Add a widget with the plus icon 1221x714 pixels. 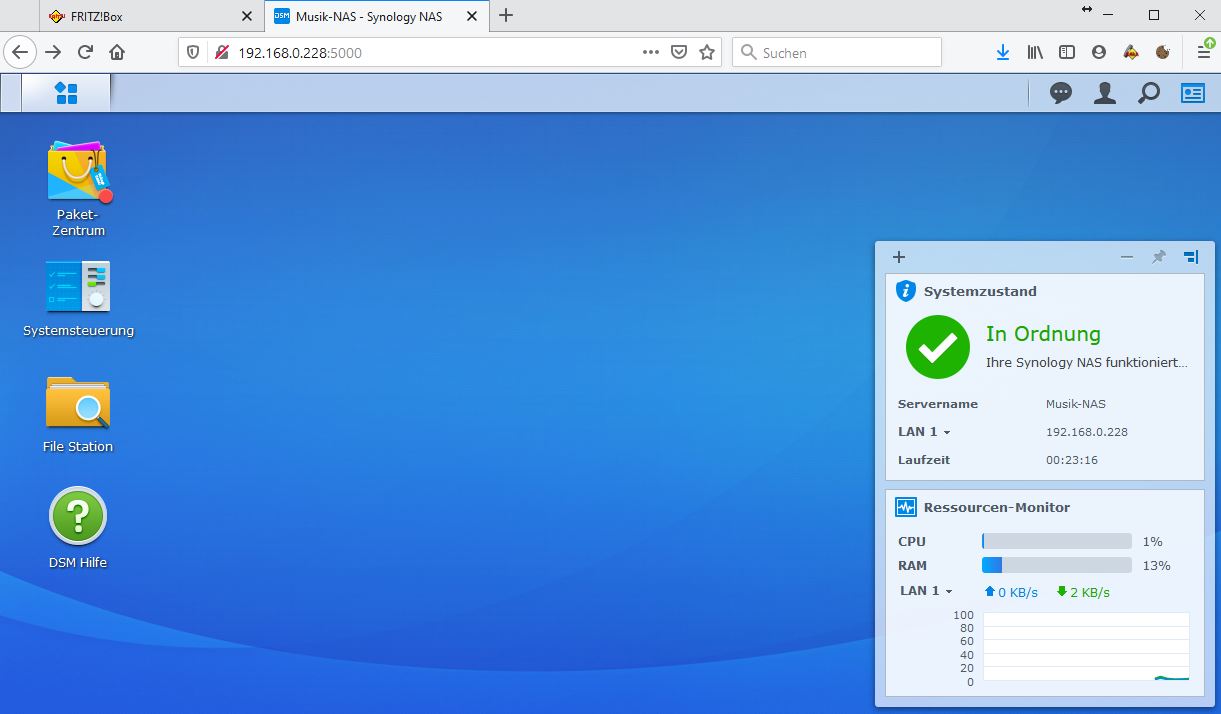coord(899,257)
